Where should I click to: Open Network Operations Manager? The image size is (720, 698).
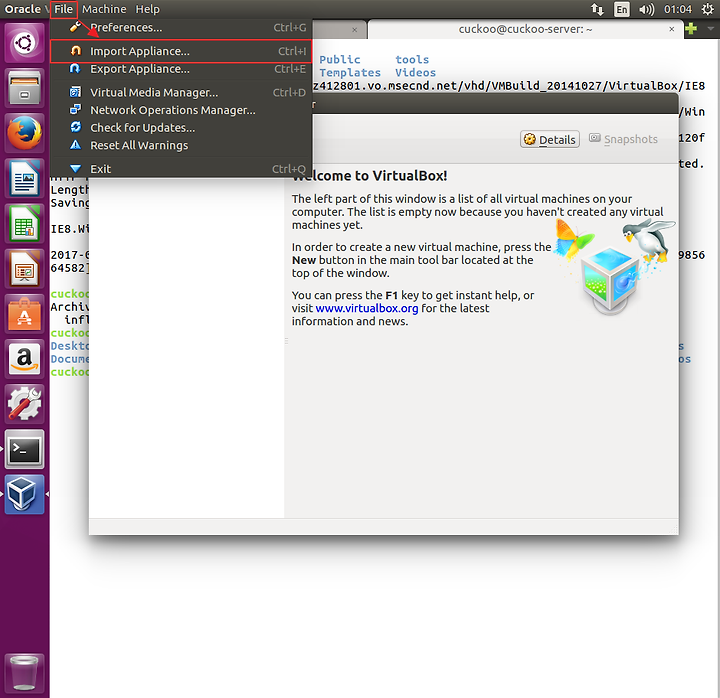181,110
